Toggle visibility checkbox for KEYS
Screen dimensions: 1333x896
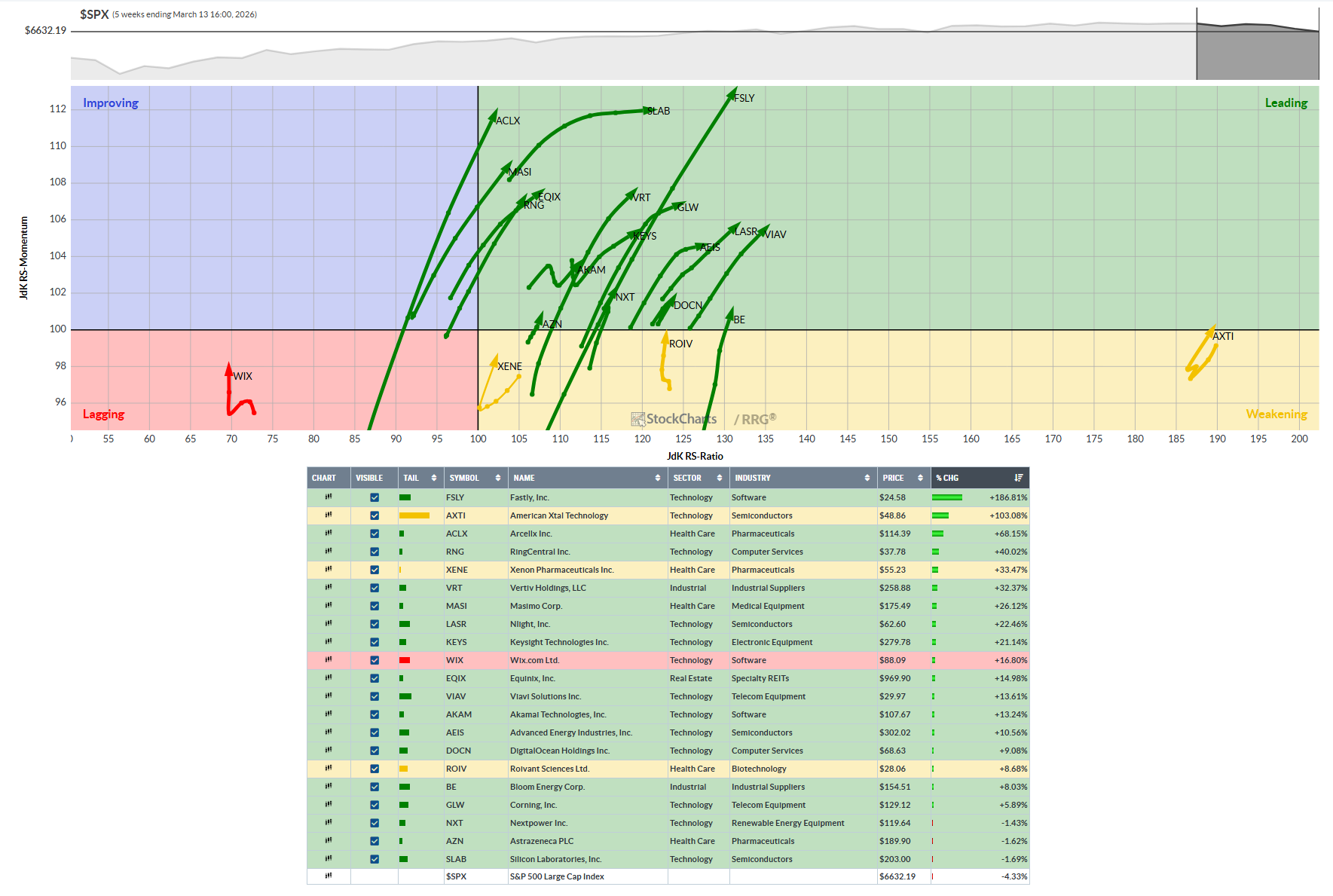click(375, 642)
